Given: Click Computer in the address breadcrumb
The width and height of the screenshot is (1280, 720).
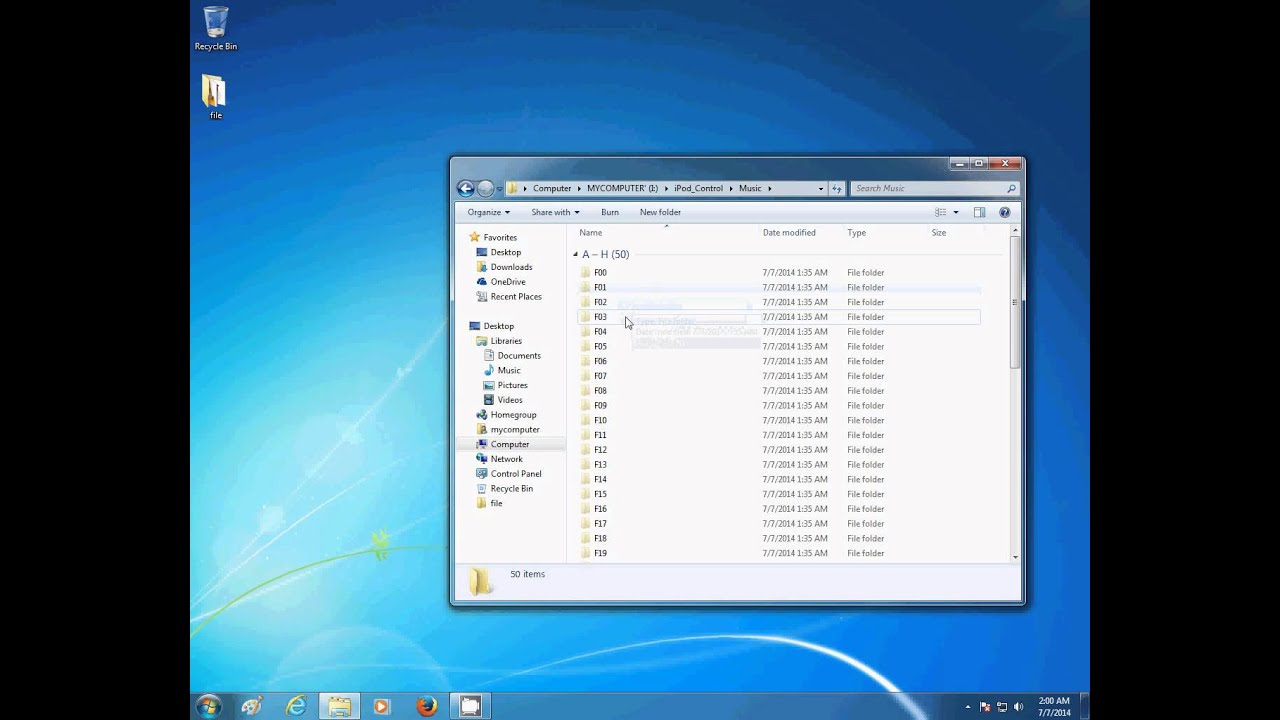Looking at the screenshot, I should [552, 188].
